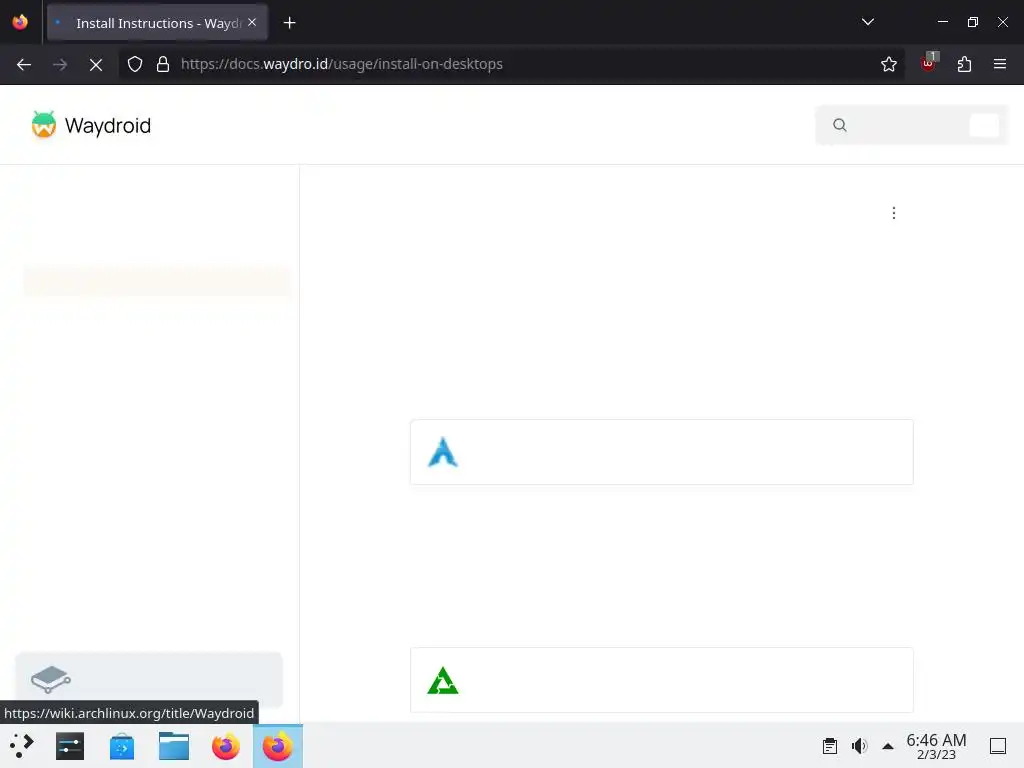1024x768 pixels.
Task: Select the Install Instructions tab
Action: point(157,23)
